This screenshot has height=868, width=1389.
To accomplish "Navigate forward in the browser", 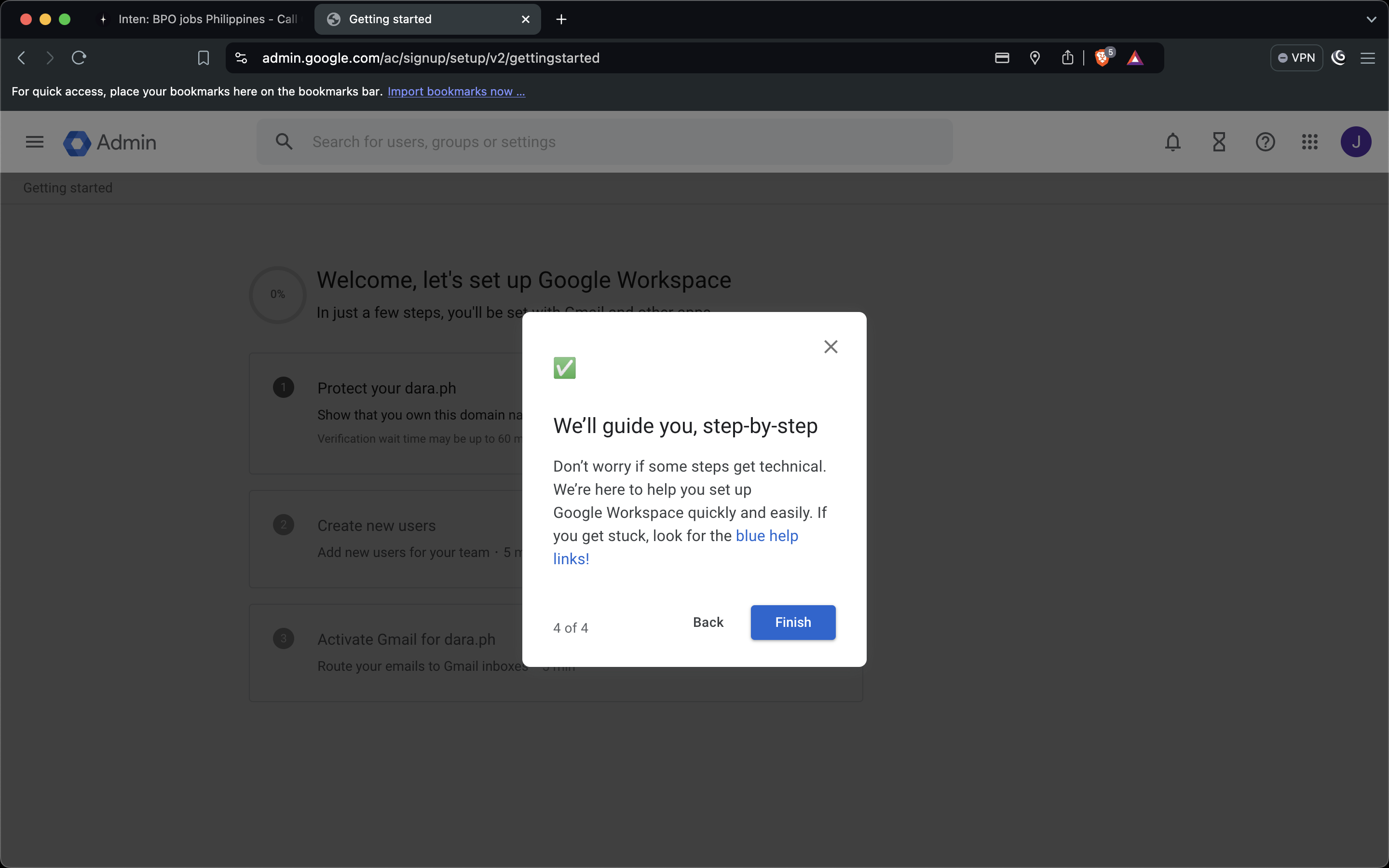I will pos(50,58).
